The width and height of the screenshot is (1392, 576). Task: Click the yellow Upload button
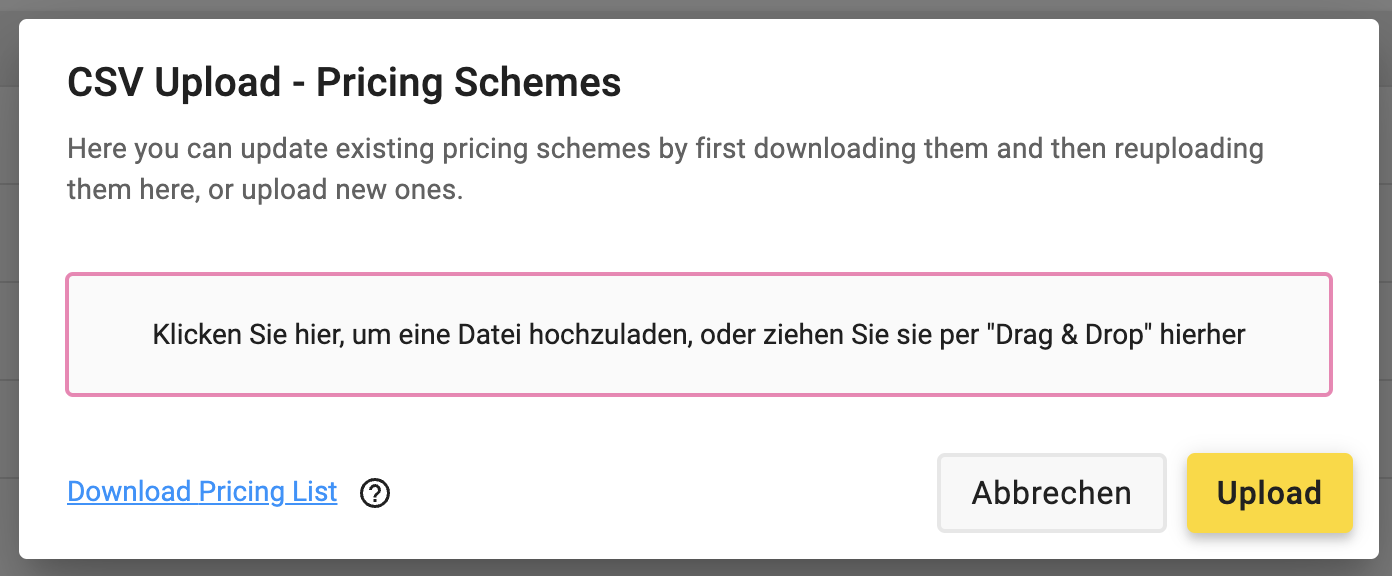coord(1269,493)
